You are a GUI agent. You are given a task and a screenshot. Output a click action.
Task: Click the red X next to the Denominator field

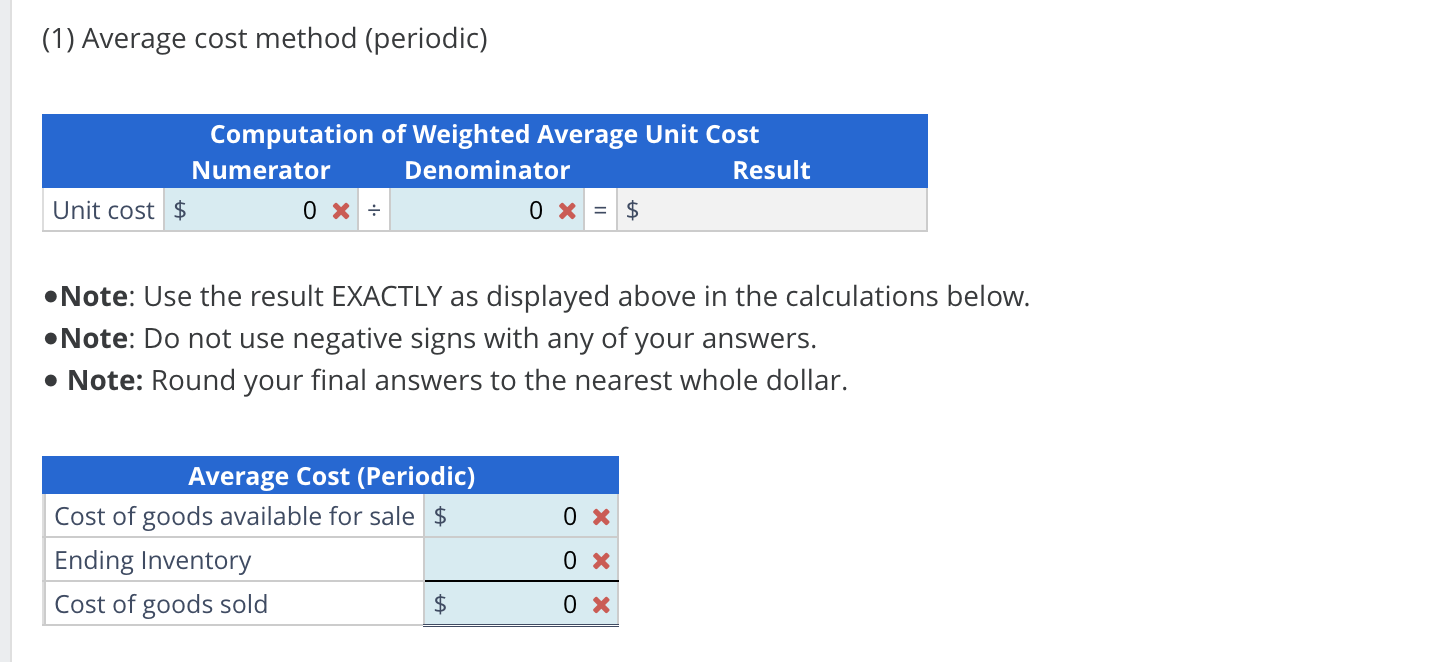point(565,210)
